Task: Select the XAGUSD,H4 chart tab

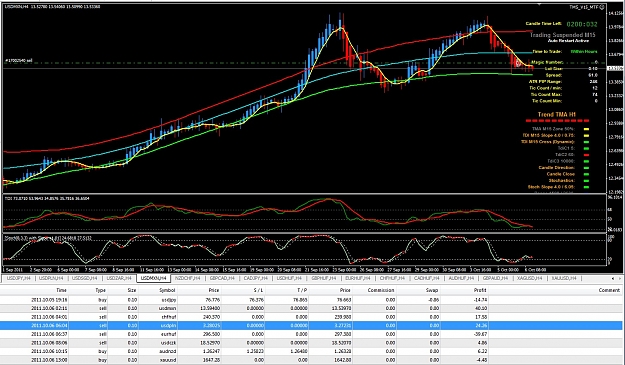Action: [x=529, y=278]
